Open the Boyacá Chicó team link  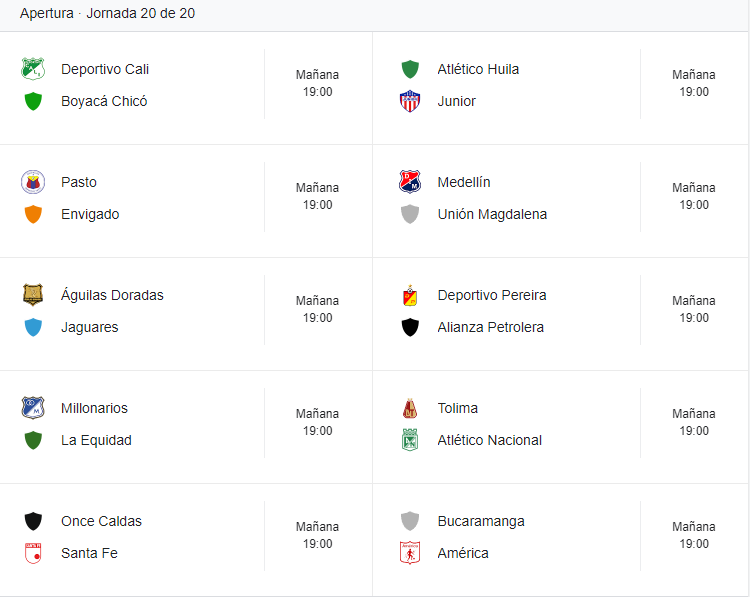(x=104, y=101)
